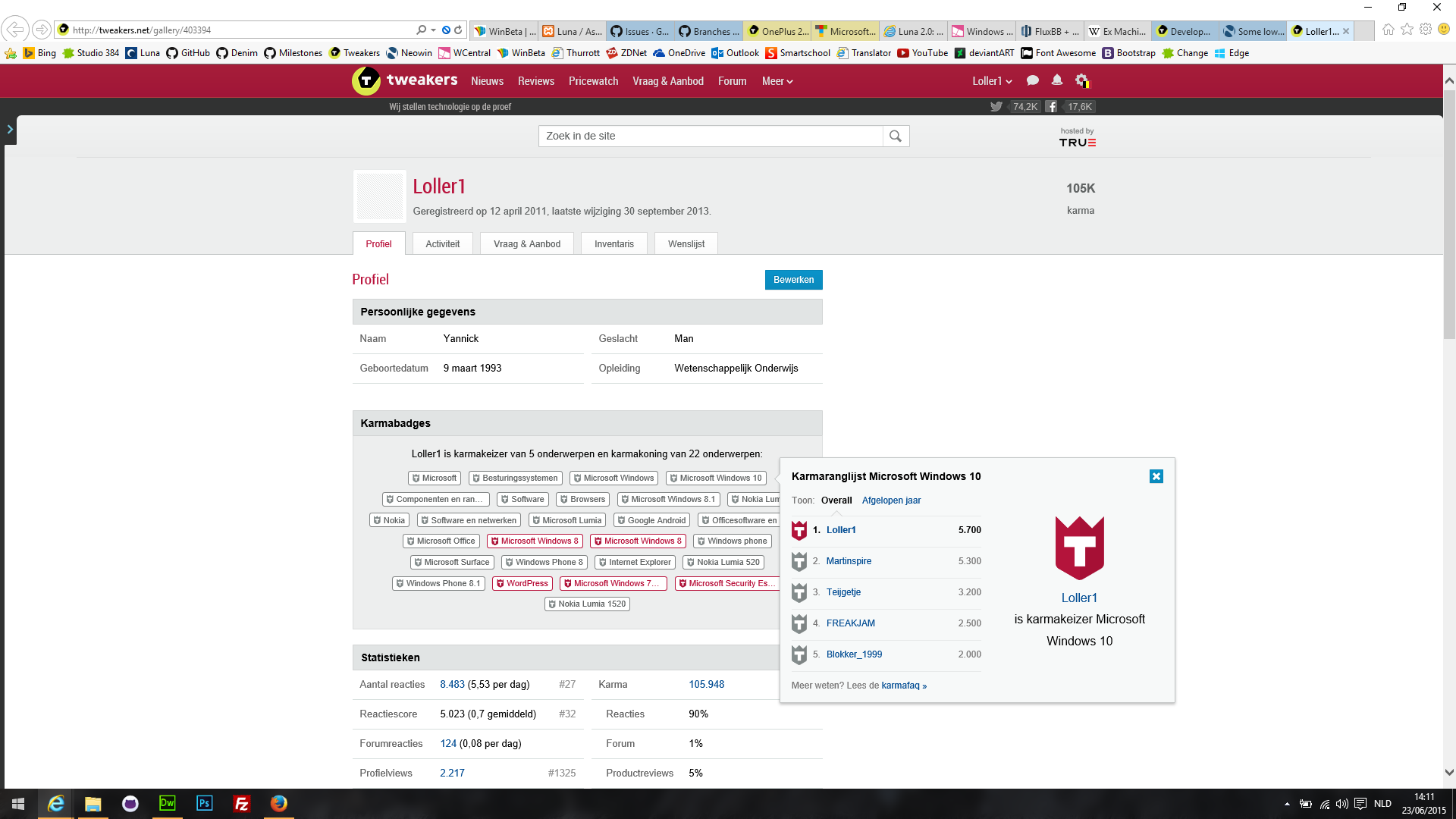Open Internet Explorer tools gear
1456x819 pixels.
[1426, 30]
